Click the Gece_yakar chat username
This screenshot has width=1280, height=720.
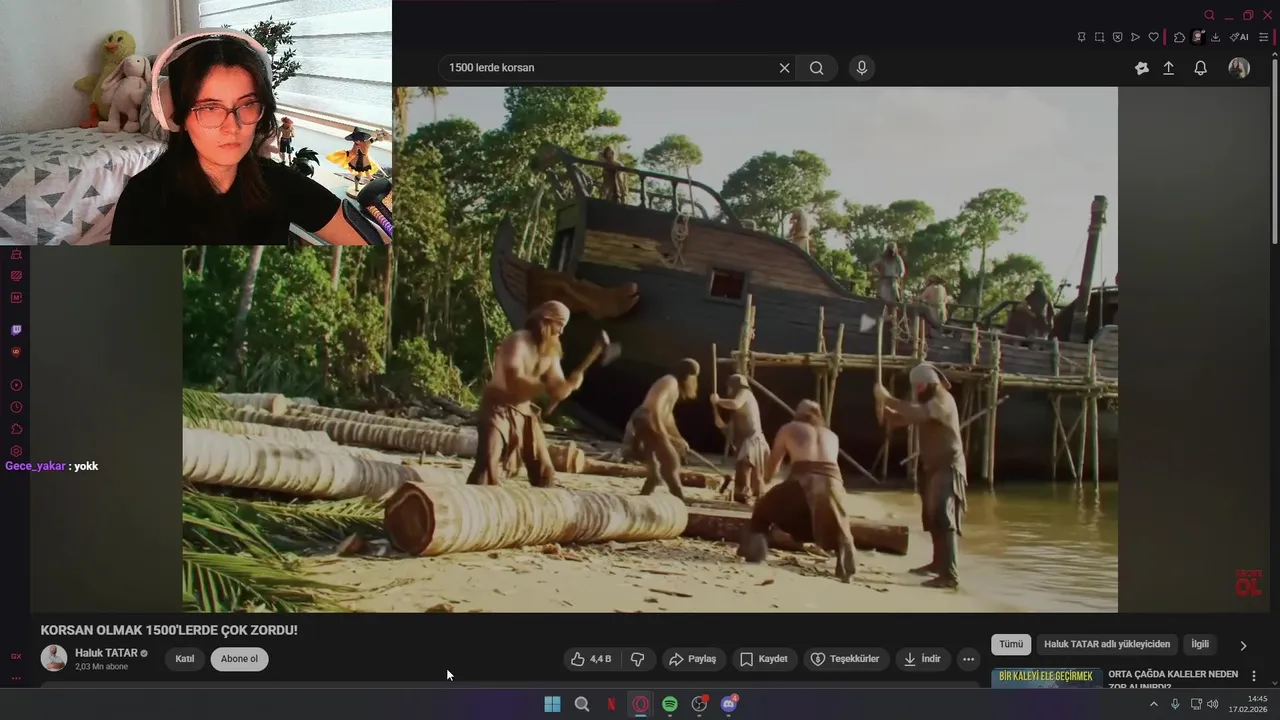[x=35, y=466]
